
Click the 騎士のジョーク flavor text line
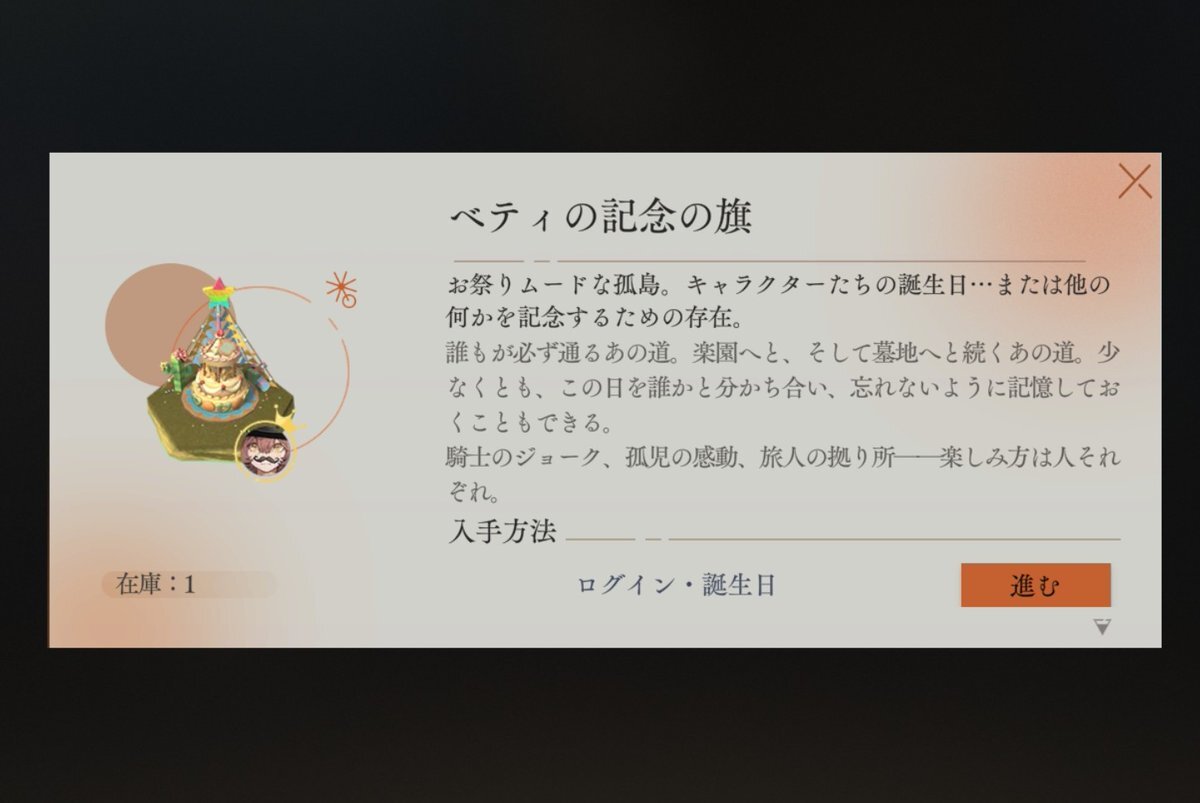pos(783,474)
